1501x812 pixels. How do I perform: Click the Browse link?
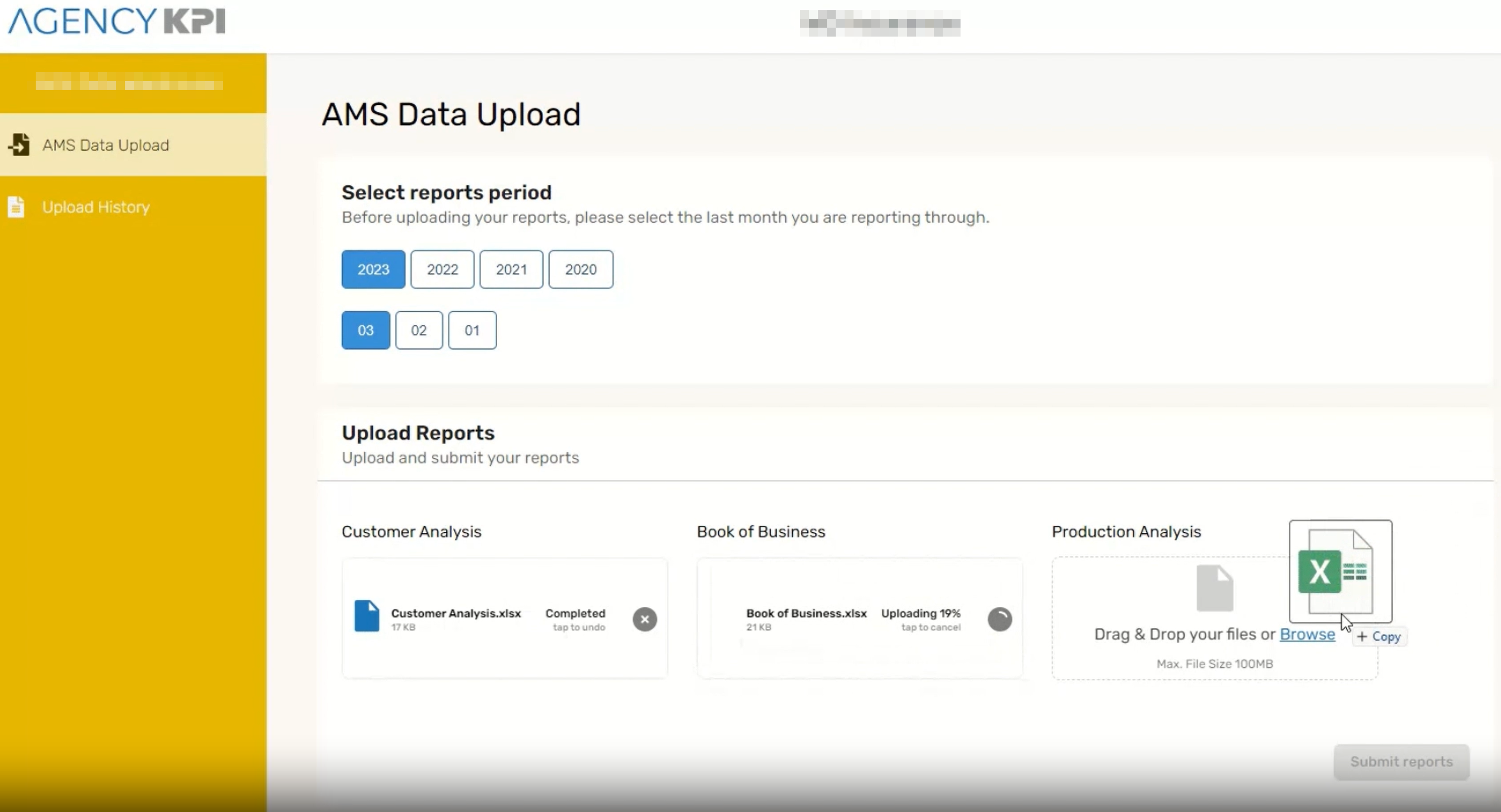pos(1307,635)
